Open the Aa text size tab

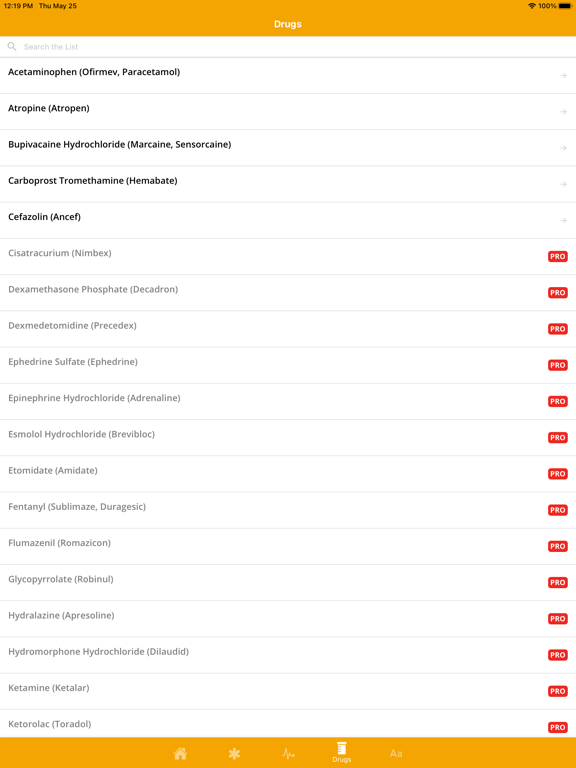click(396, 753)
